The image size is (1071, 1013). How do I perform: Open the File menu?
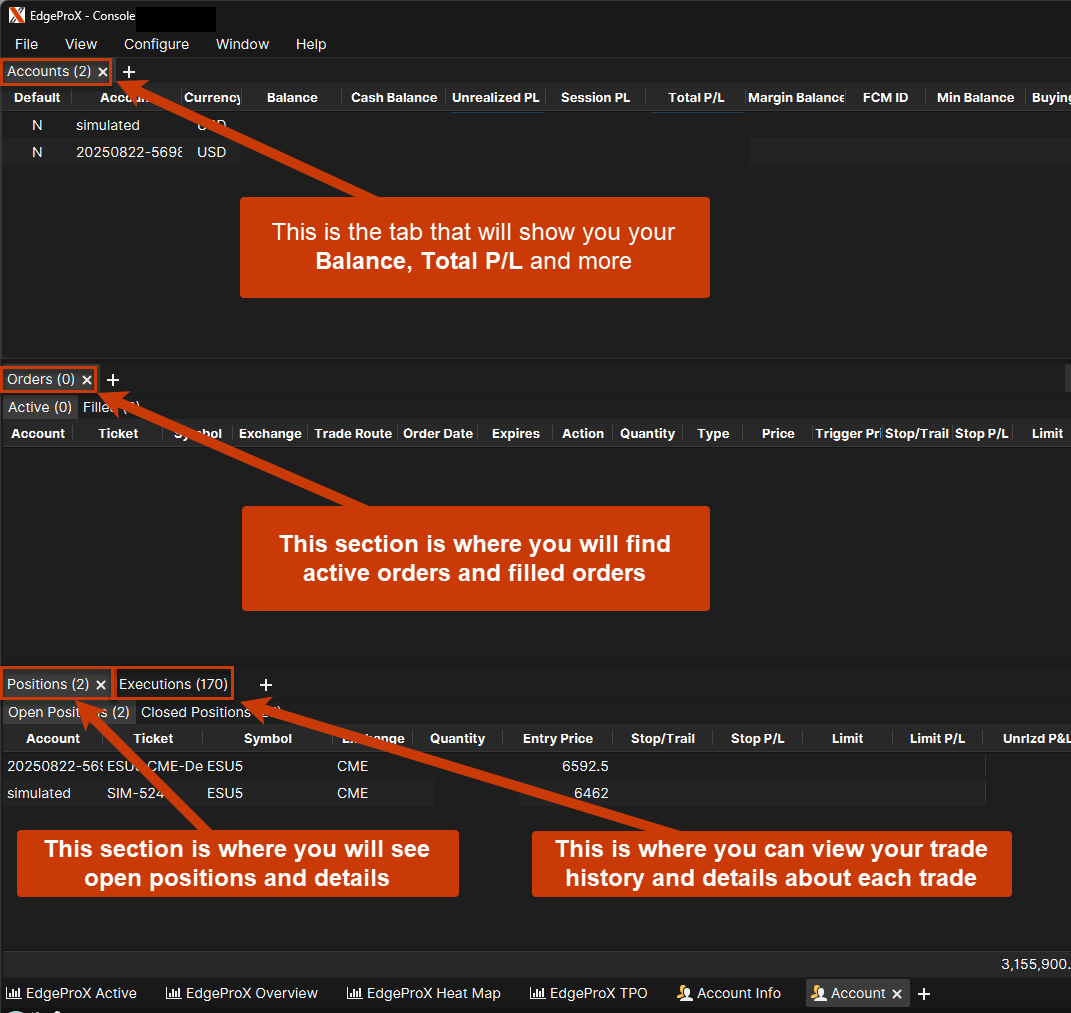point(26,44)
